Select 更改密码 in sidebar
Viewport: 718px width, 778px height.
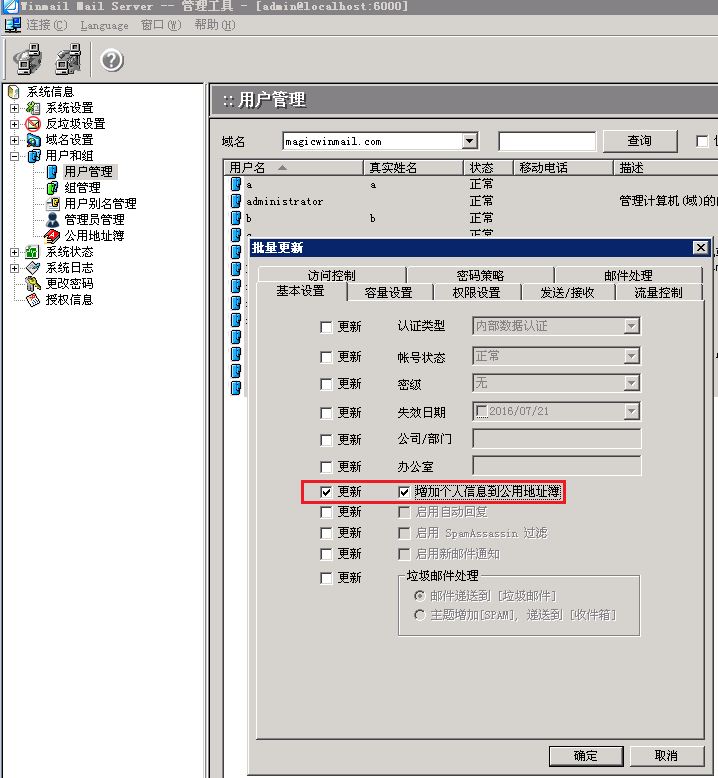coord(68,284)
